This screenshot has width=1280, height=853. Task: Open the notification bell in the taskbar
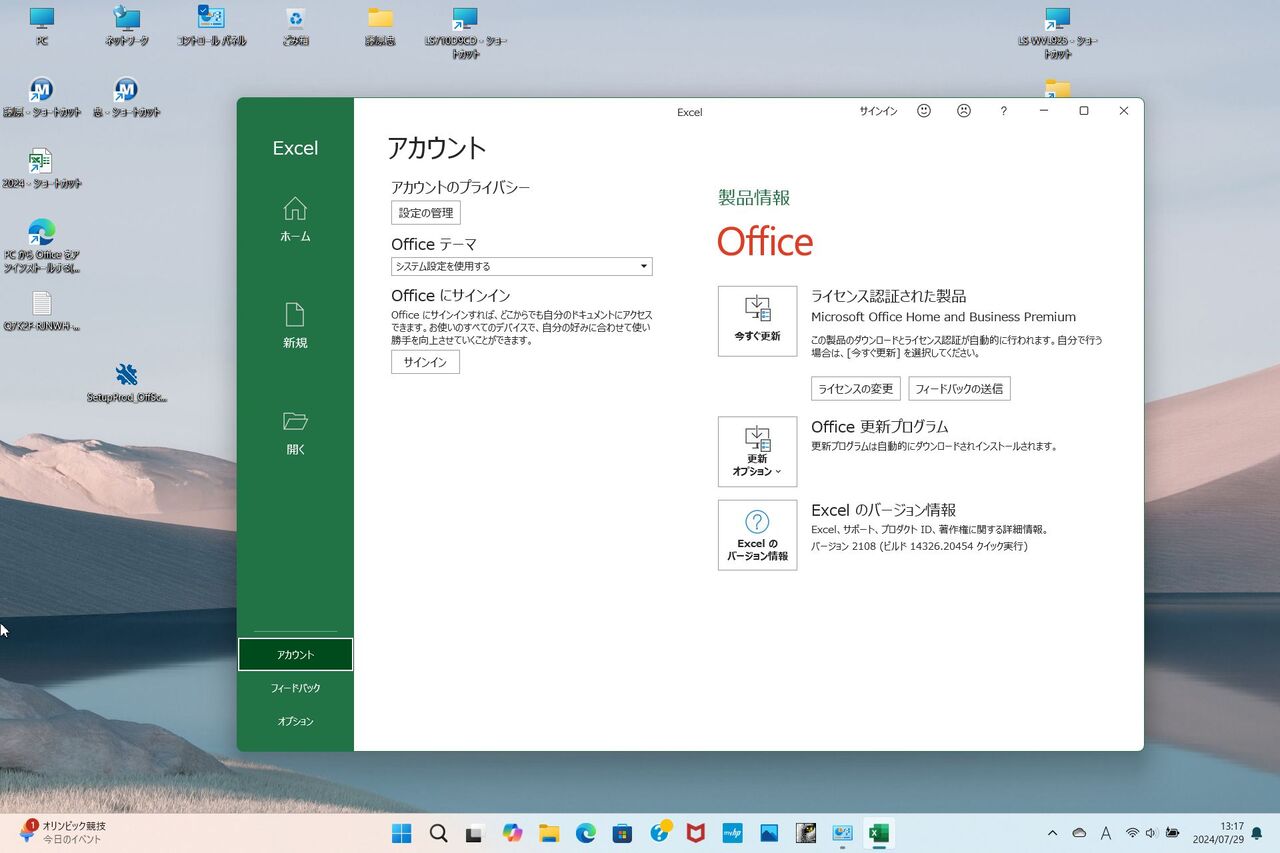click(1257, 833)
